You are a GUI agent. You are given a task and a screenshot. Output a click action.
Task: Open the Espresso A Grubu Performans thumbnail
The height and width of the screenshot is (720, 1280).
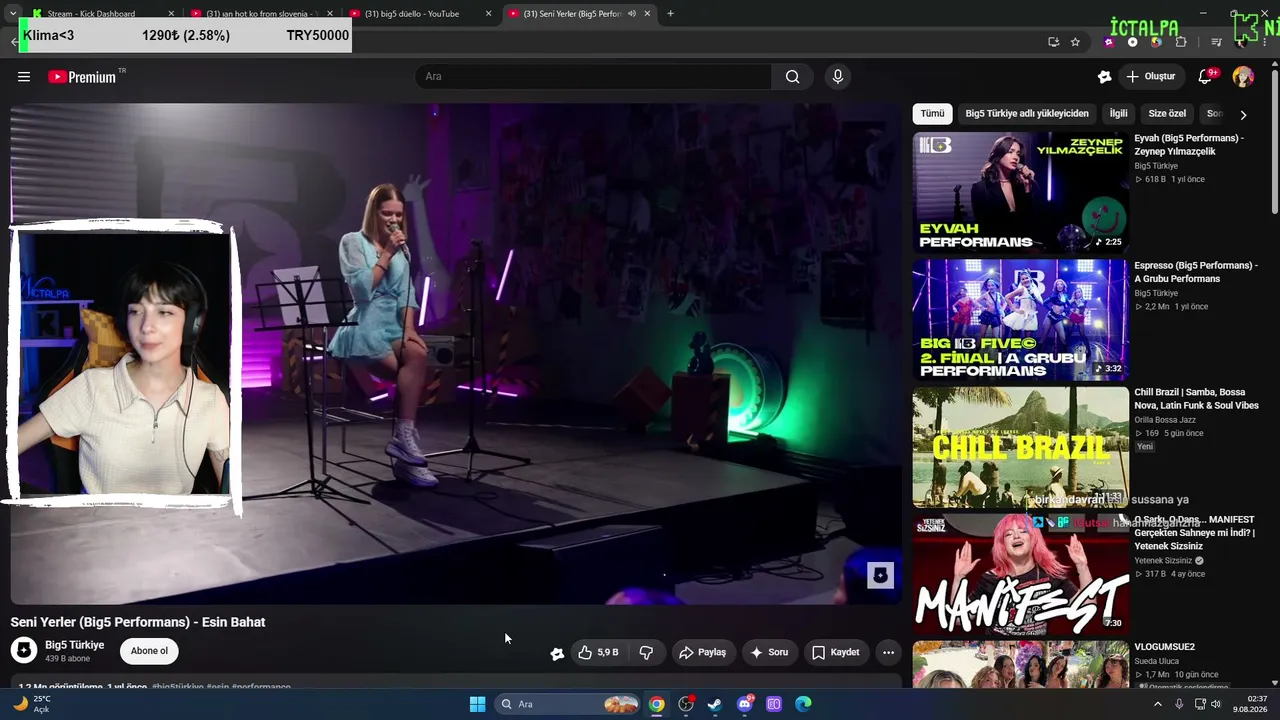[x=1020, y=319]
